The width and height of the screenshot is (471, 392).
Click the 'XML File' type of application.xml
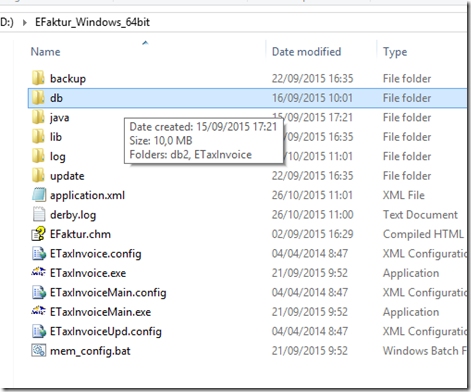point(404,195)
